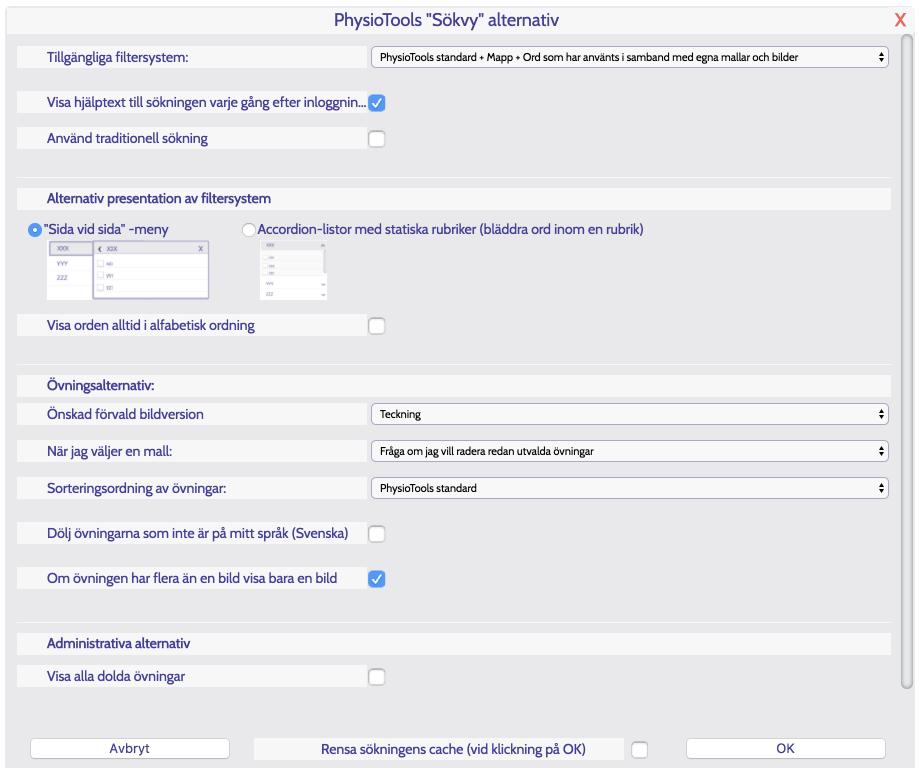Click the Önskad förvald bildversion label
The height and width of the screenshot is (768, 921).
pyautogui.click(x=125, y=415)
